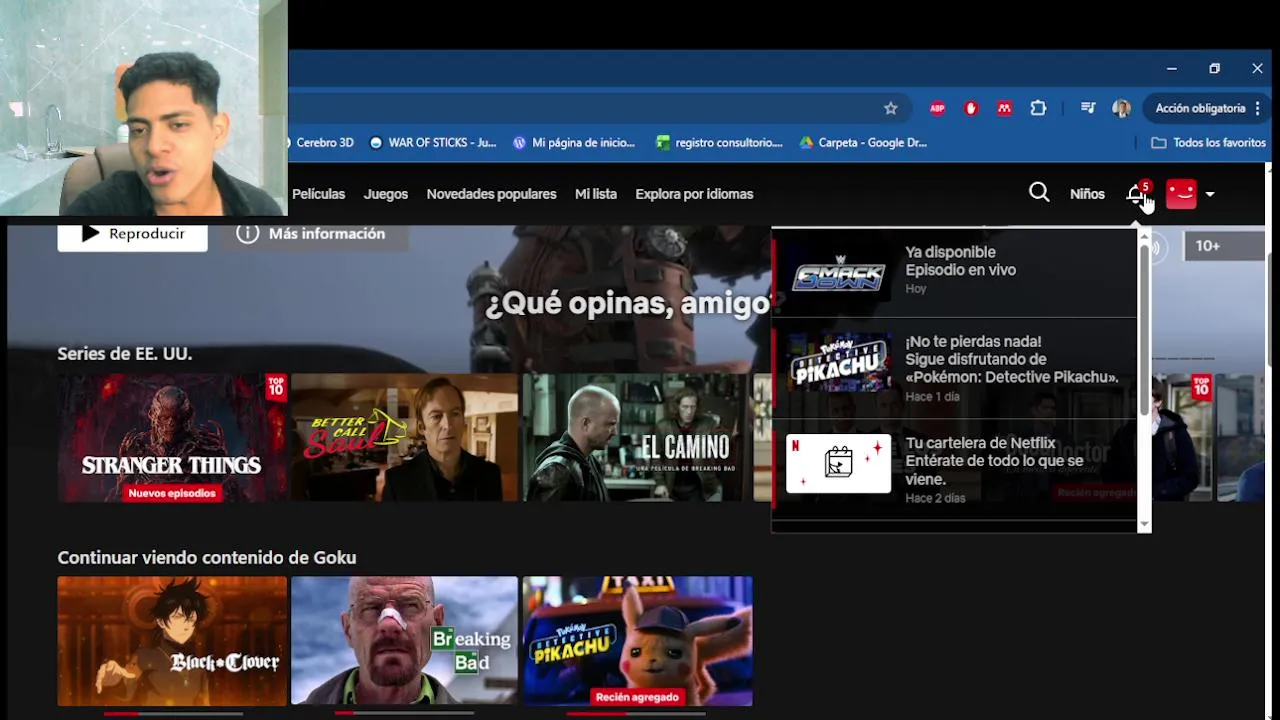Open Explora por idiomas
This screenshot has width=1280, height=720.
694,194
